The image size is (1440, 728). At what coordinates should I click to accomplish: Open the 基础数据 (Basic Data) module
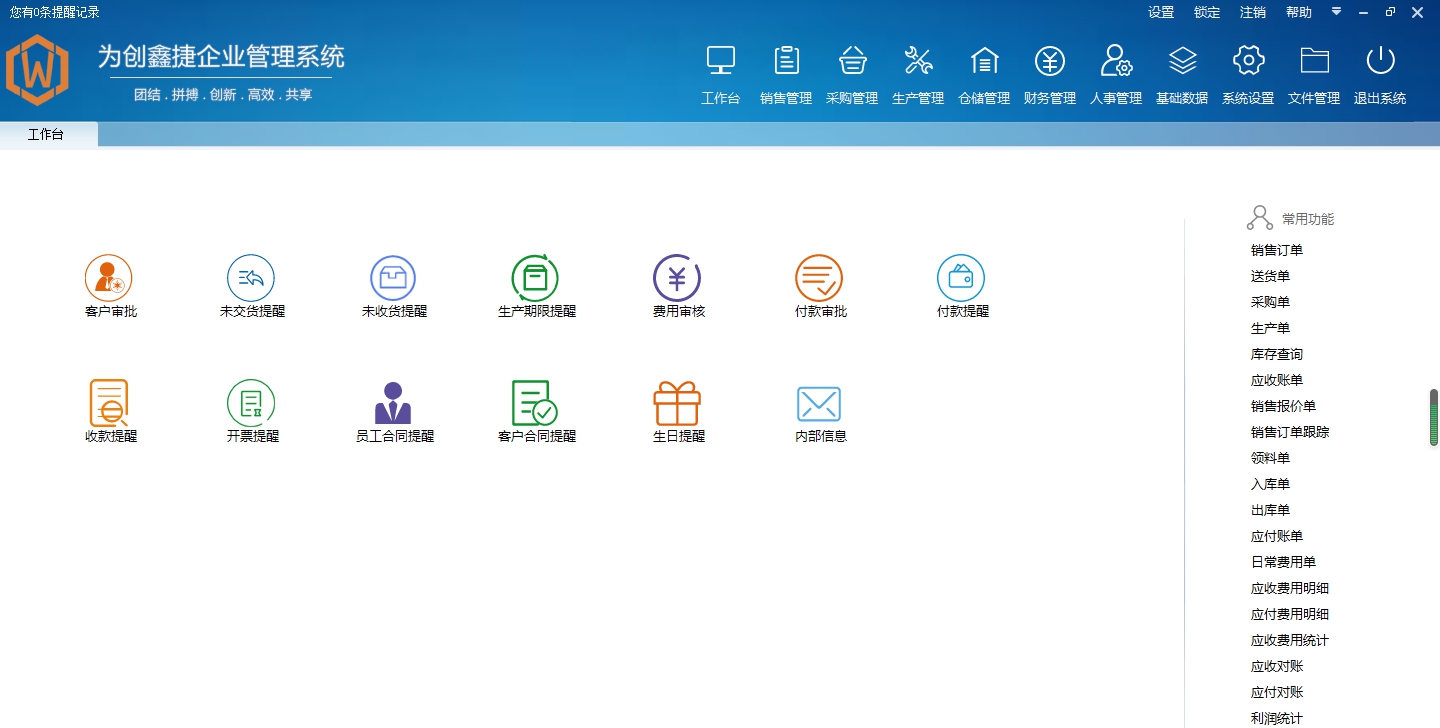click(1181, 70)
